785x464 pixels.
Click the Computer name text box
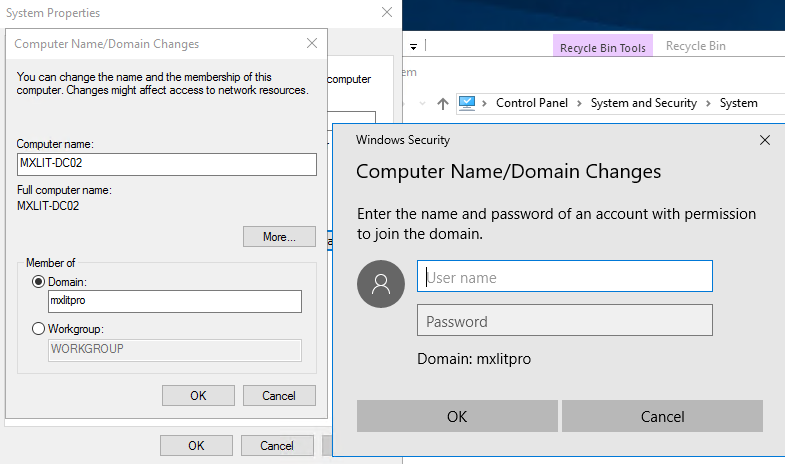167,164
